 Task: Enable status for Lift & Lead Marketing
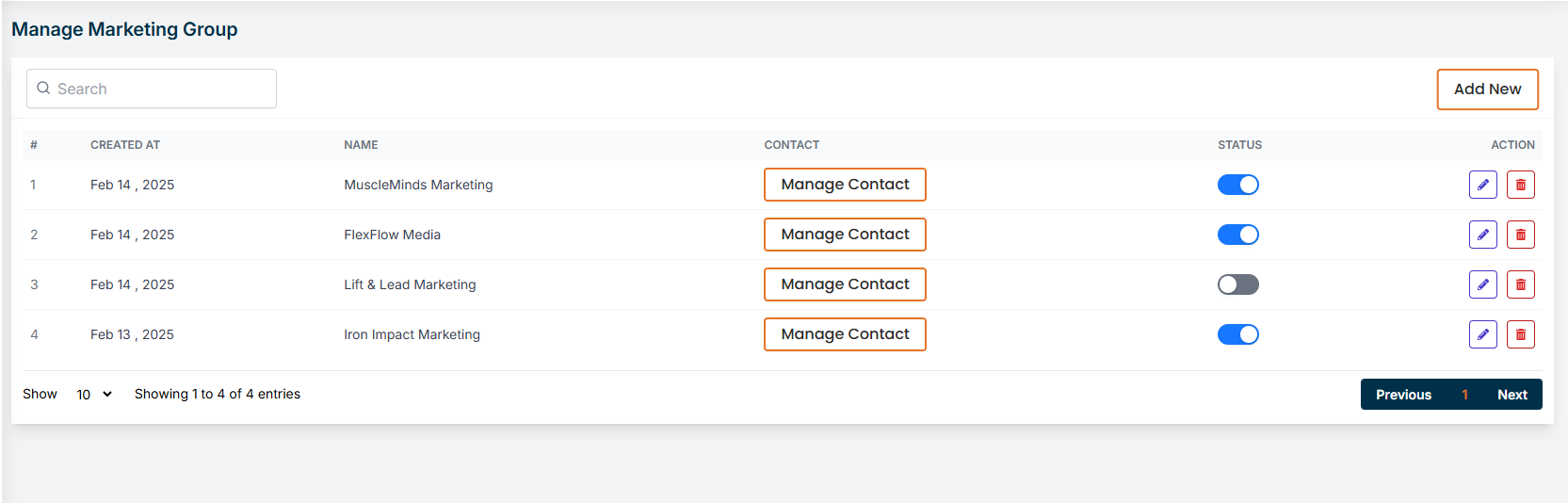(x=1237, y=284)
